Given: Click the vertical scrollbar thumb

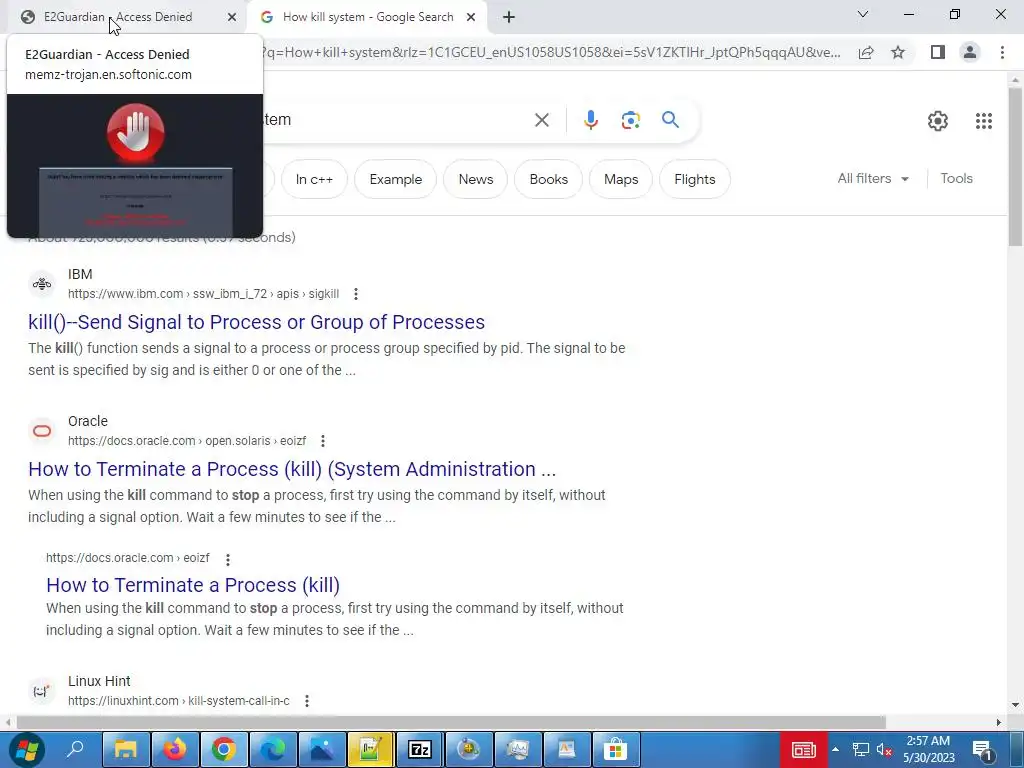Looking at the screenshot, I should pyautogui.click(x=1015, y=167).
